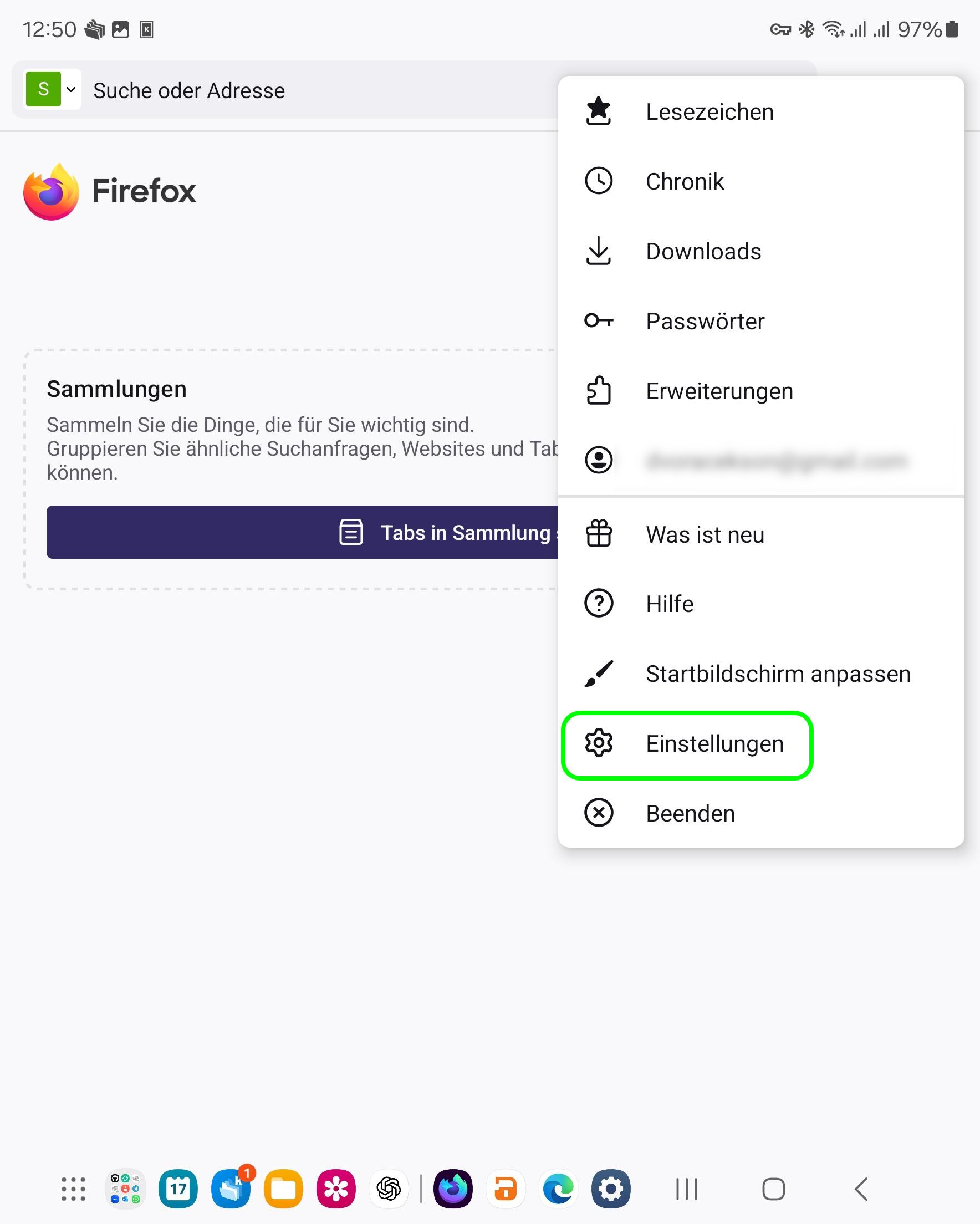This screenshot has height=1224, width=980.
Task: Open Passwörter from the menu
Action: click(x=705, y=322)
